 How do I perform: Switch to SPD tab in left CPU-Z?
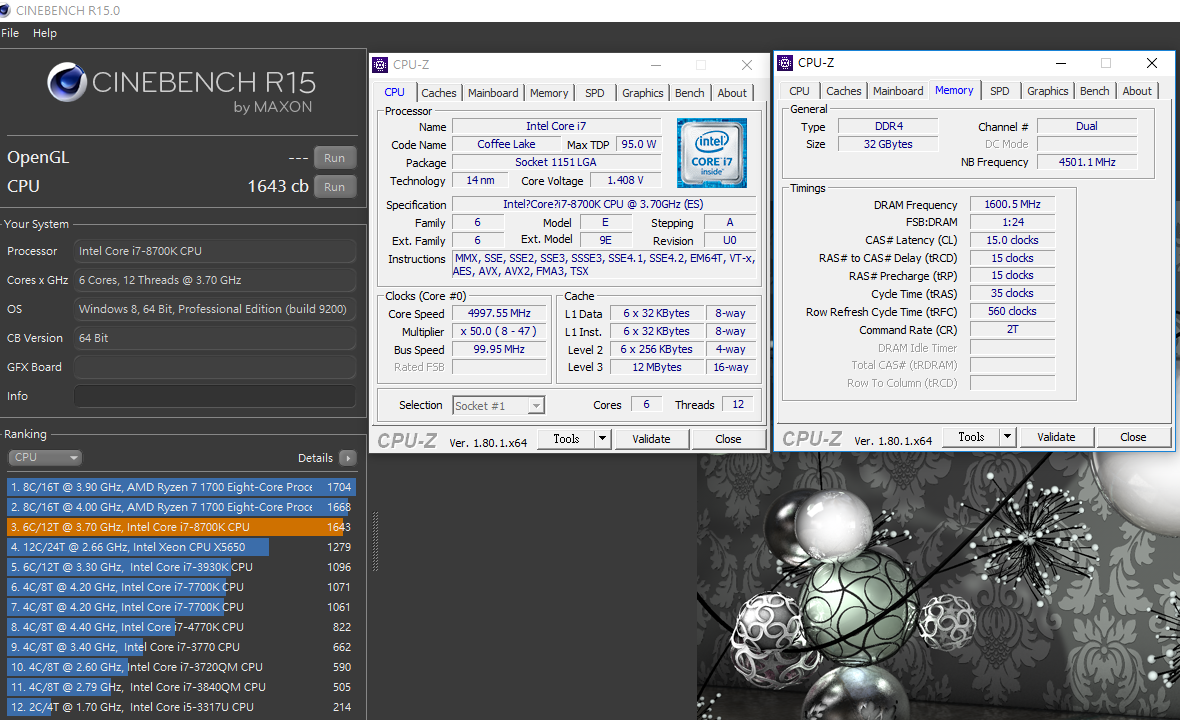tap(595, 93)
